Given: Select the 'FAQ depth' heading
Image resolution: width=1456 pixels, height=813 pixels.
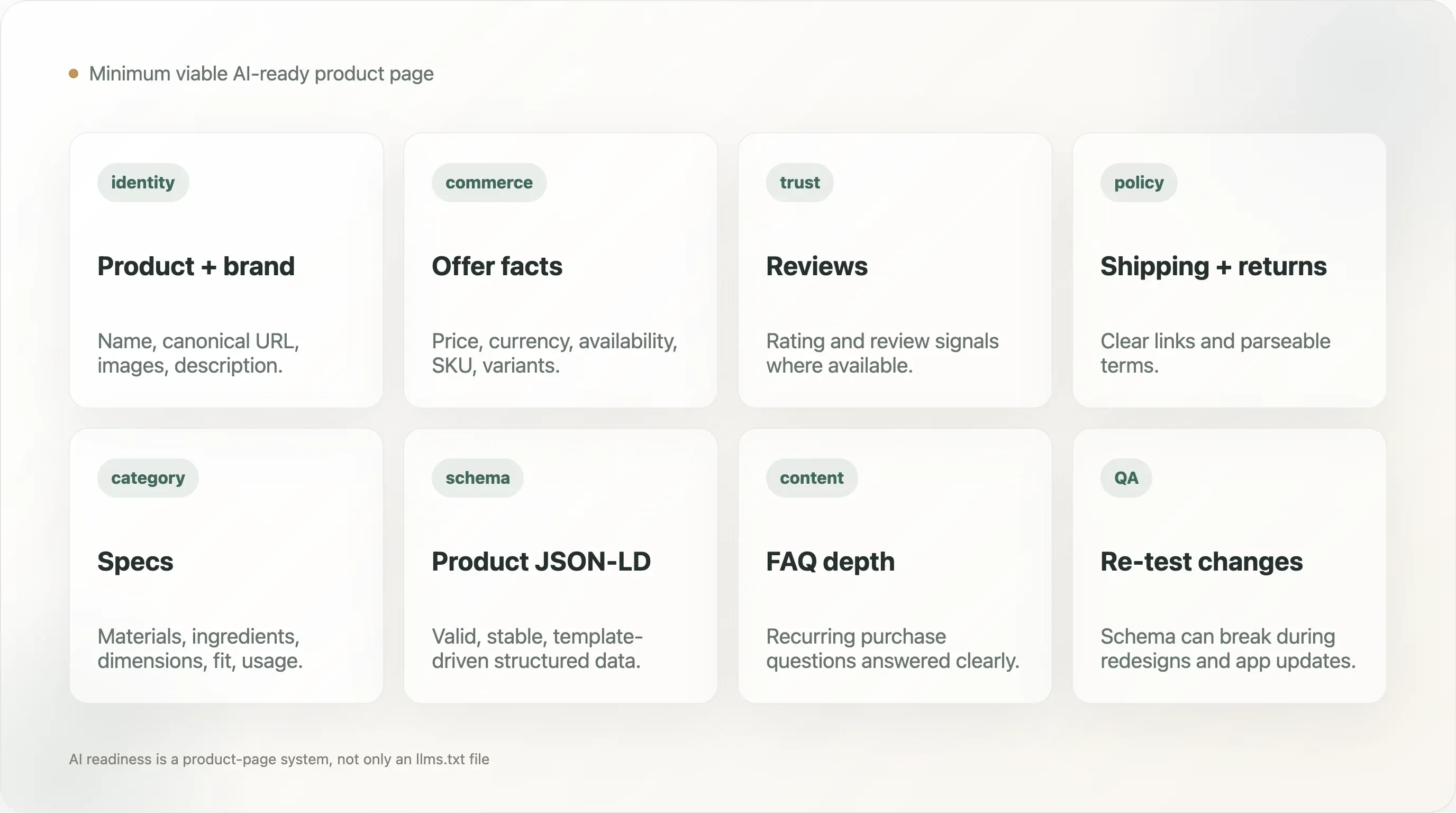Looking at the screenshot, I should coord(830,562).
